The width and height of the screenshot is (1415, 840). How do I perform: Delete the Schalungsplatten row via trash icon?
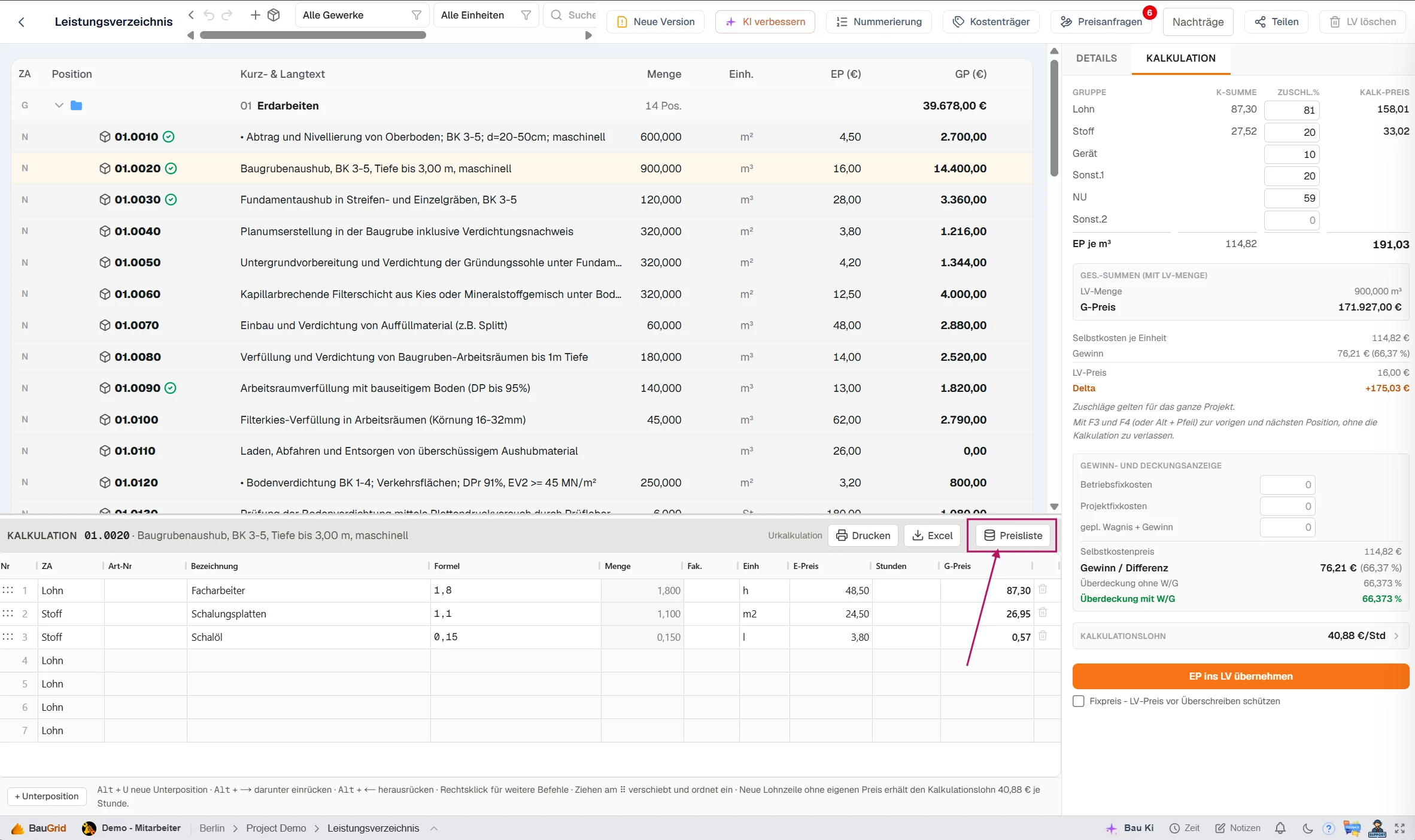[1043, 613]
